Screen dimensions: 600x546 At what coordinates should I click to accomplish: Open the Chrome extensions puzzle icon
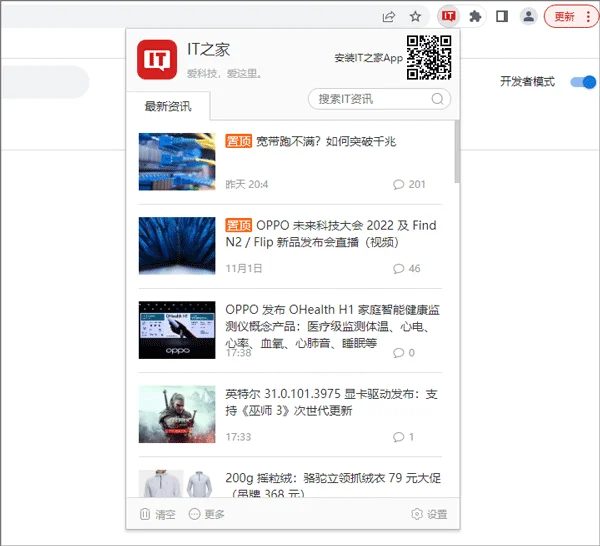pos(475,16)
